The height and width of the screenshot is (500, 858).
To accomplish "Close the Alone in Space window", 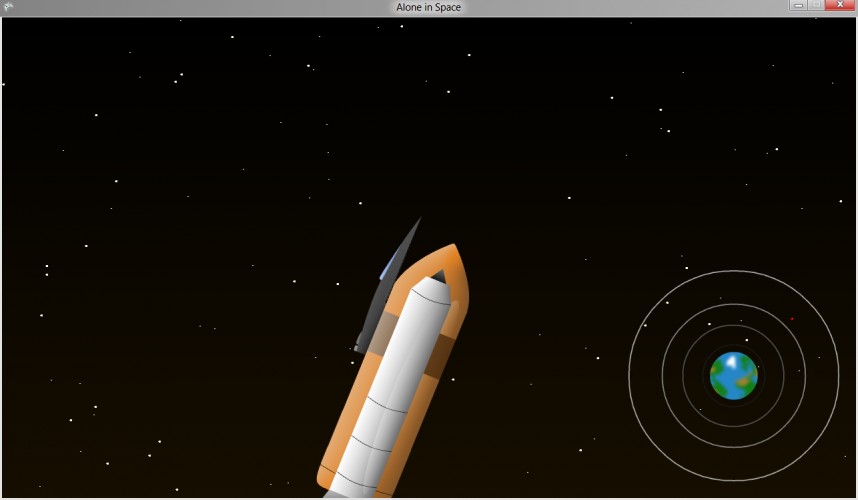I will tap(840, 5).
